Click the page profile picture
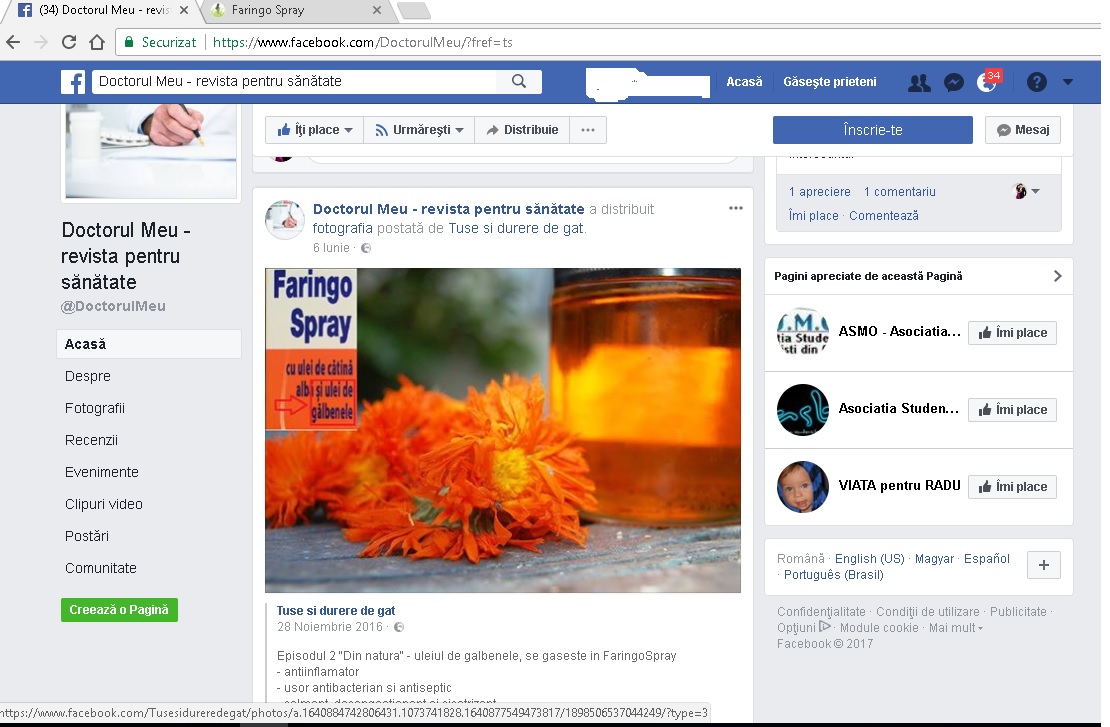This screenshot has width=1110, height=727. coord(151,151)
